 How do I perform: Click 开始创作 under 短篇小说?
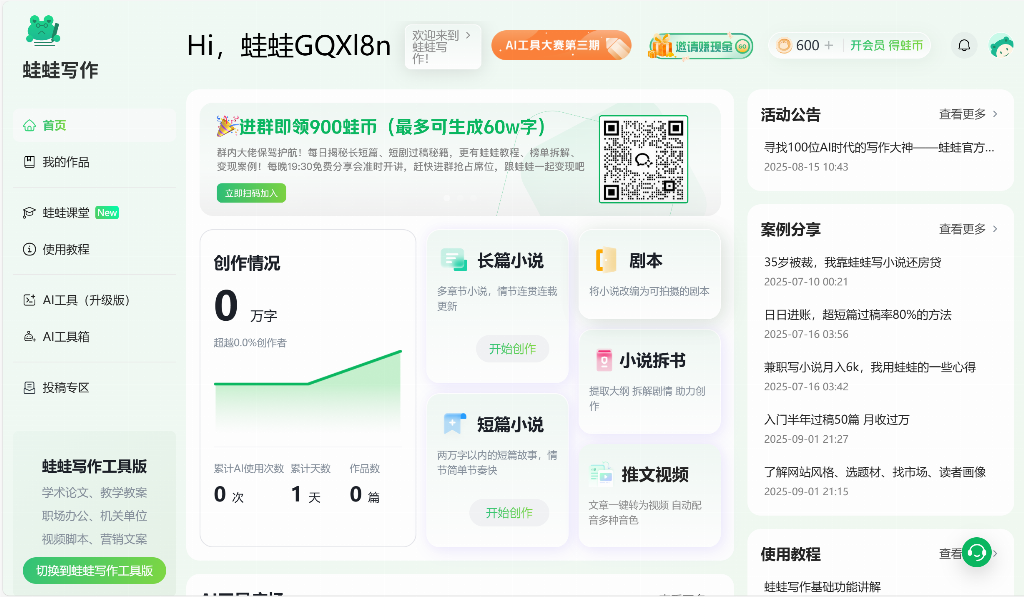coord(509,513)
